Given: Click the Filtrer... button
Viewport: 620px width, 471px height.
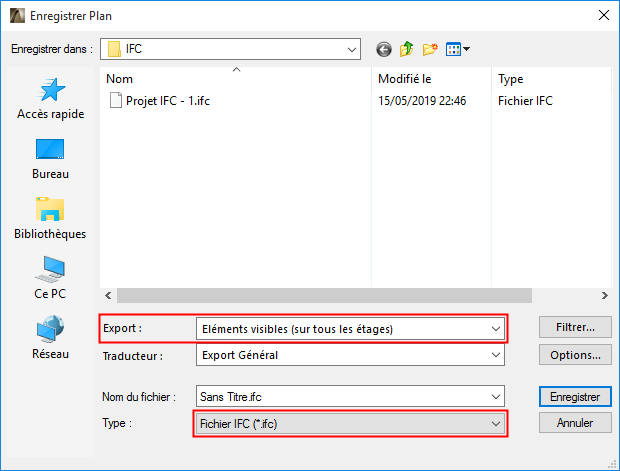Looking at the screenshot, I should coord(575,327).
